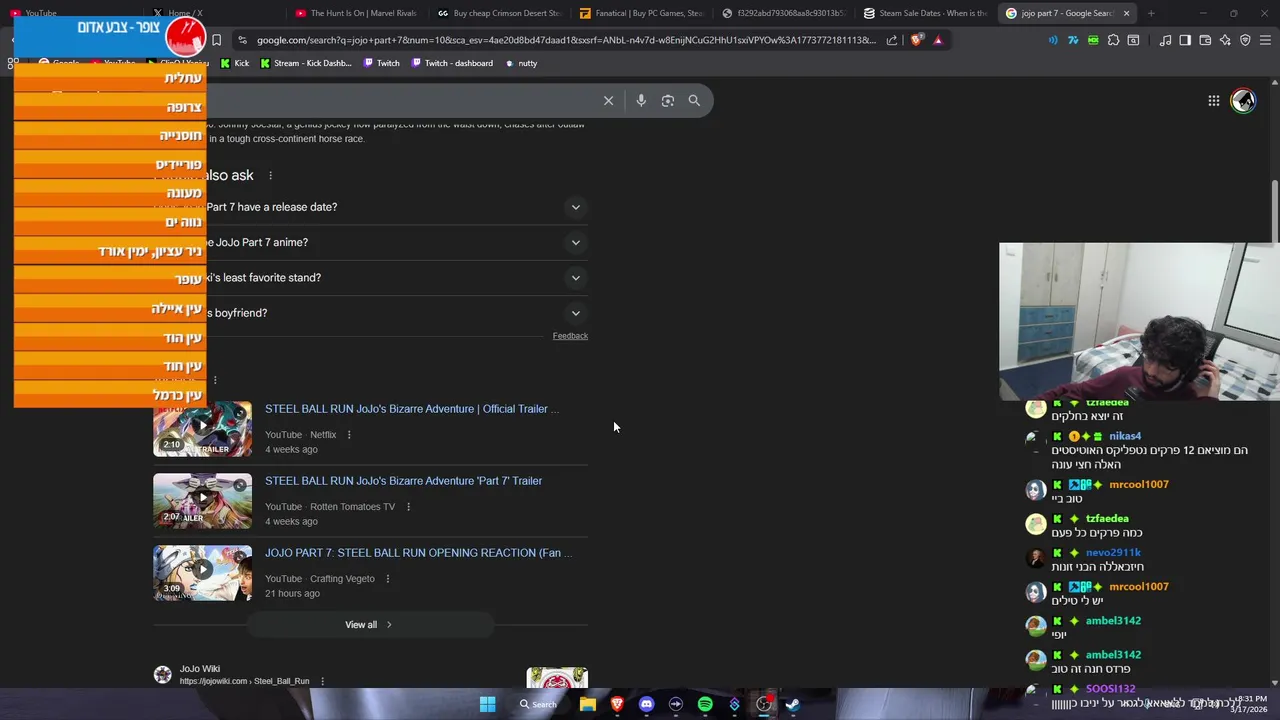Switch to Fanatical Buy PC Games tab
This screenshot has height=720, width=1280.
(x=642, y=13)
